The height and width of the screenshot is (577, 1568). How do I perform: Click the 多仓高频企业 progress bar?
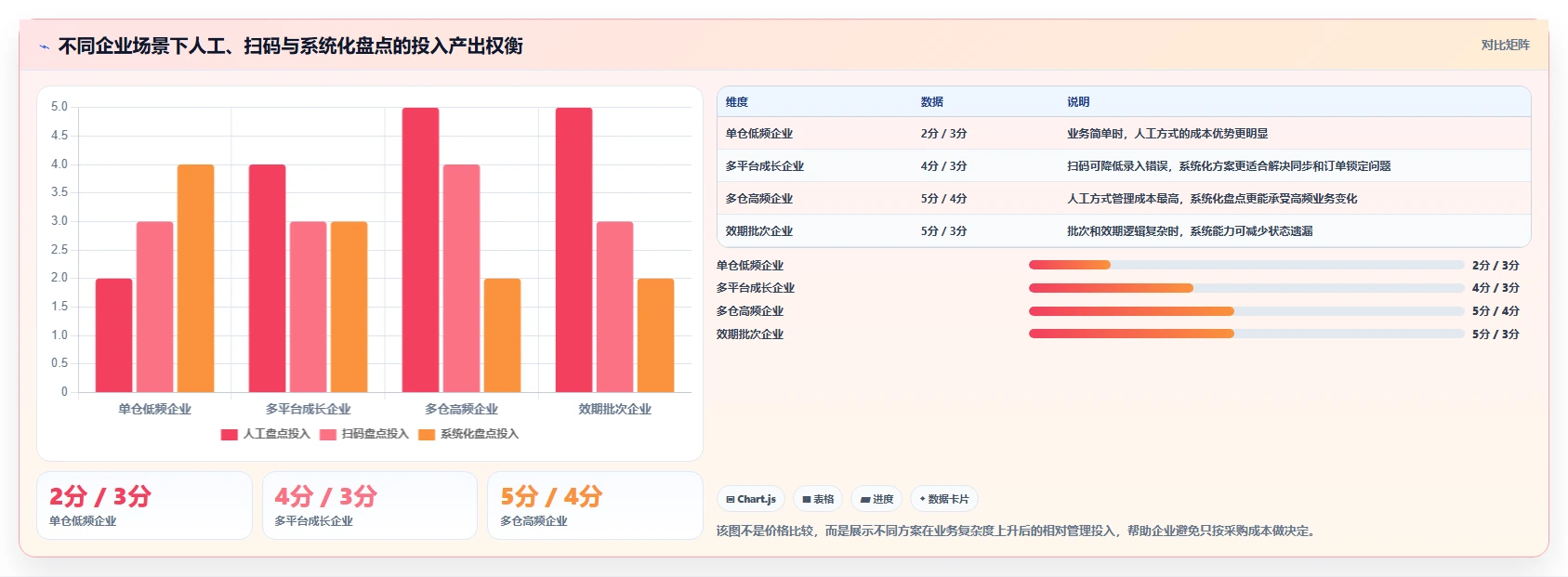pos(1246,311)
